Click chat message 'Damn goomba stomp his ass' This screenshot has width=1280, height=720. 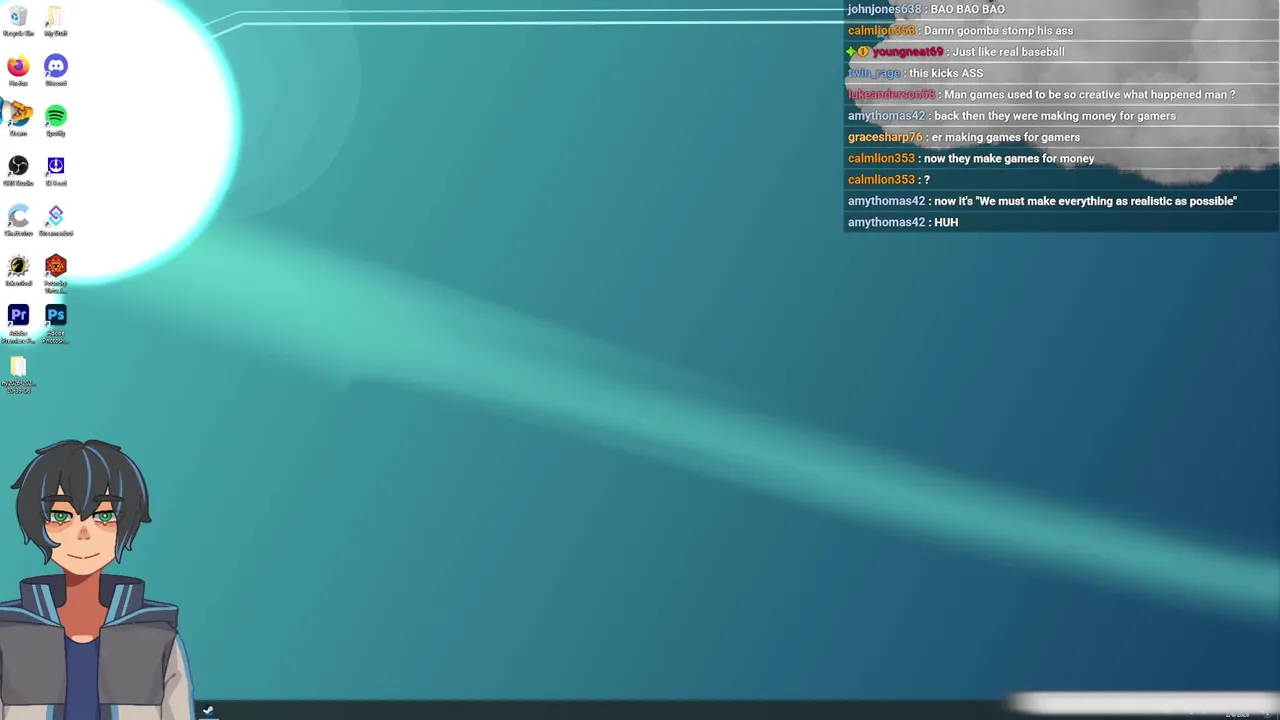click(x=998, y=30)
